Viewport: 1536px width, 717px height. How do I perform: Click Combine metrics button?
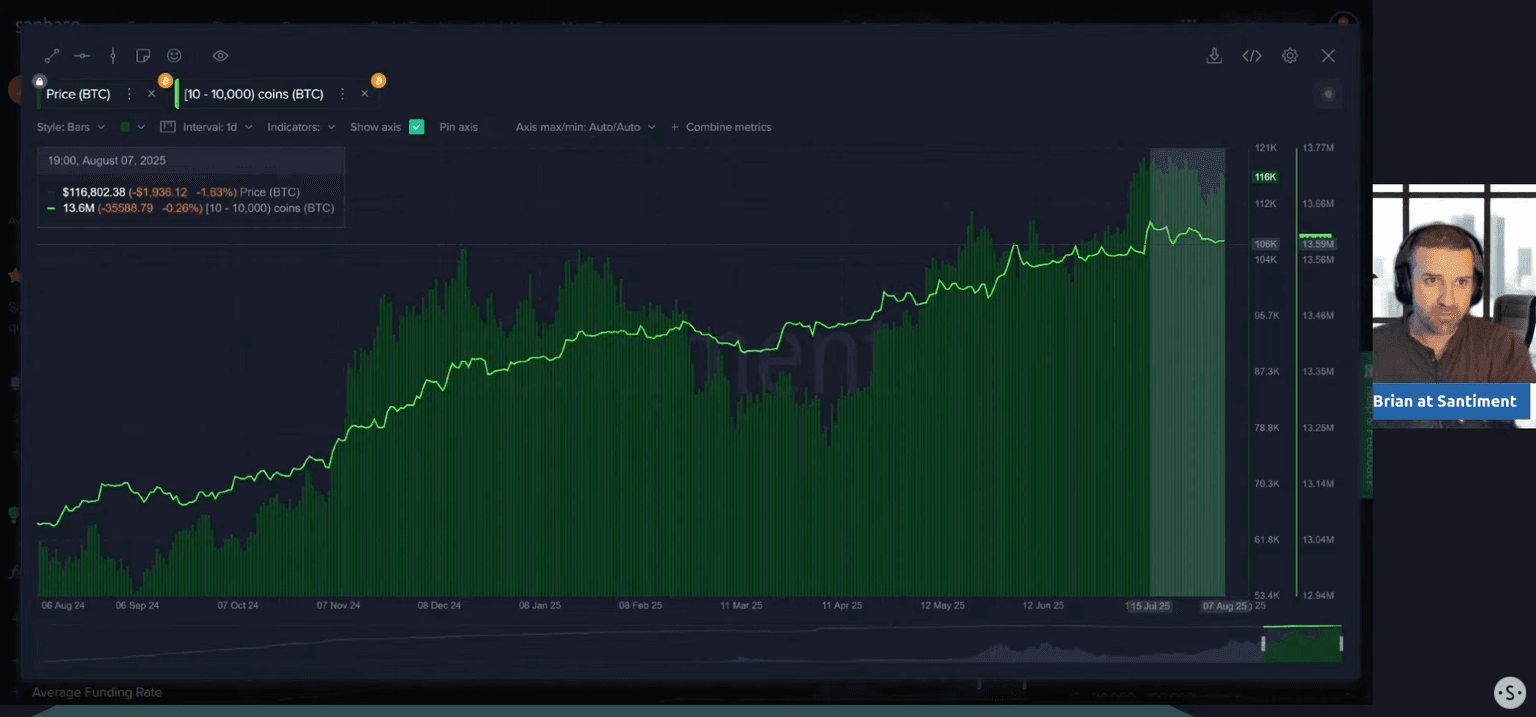click(x=721, y=127)
